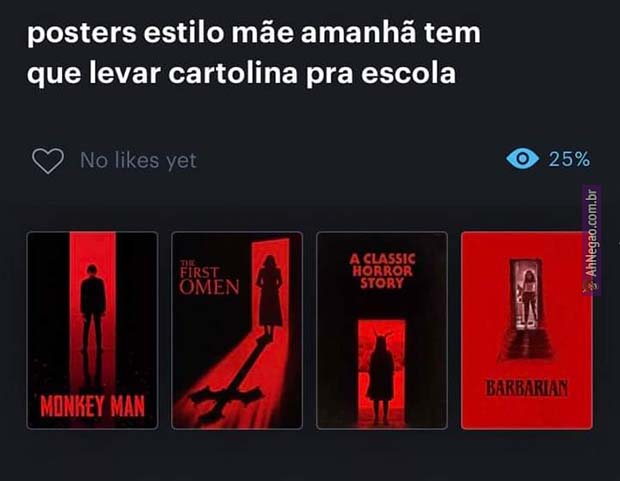Like the list with the heart icon

[48, 161]
